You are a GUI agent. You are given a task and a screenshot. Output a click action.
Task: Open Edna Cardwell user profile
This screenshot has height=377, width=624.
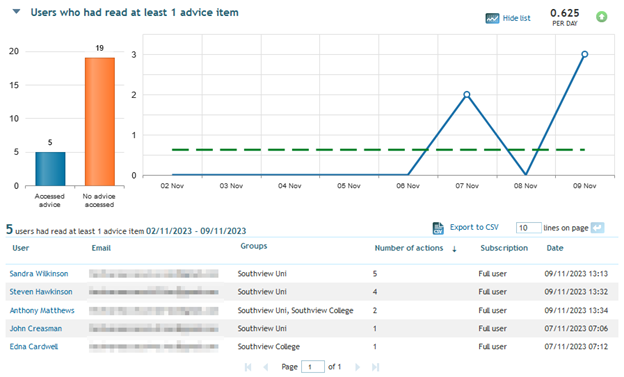point(34,347)
